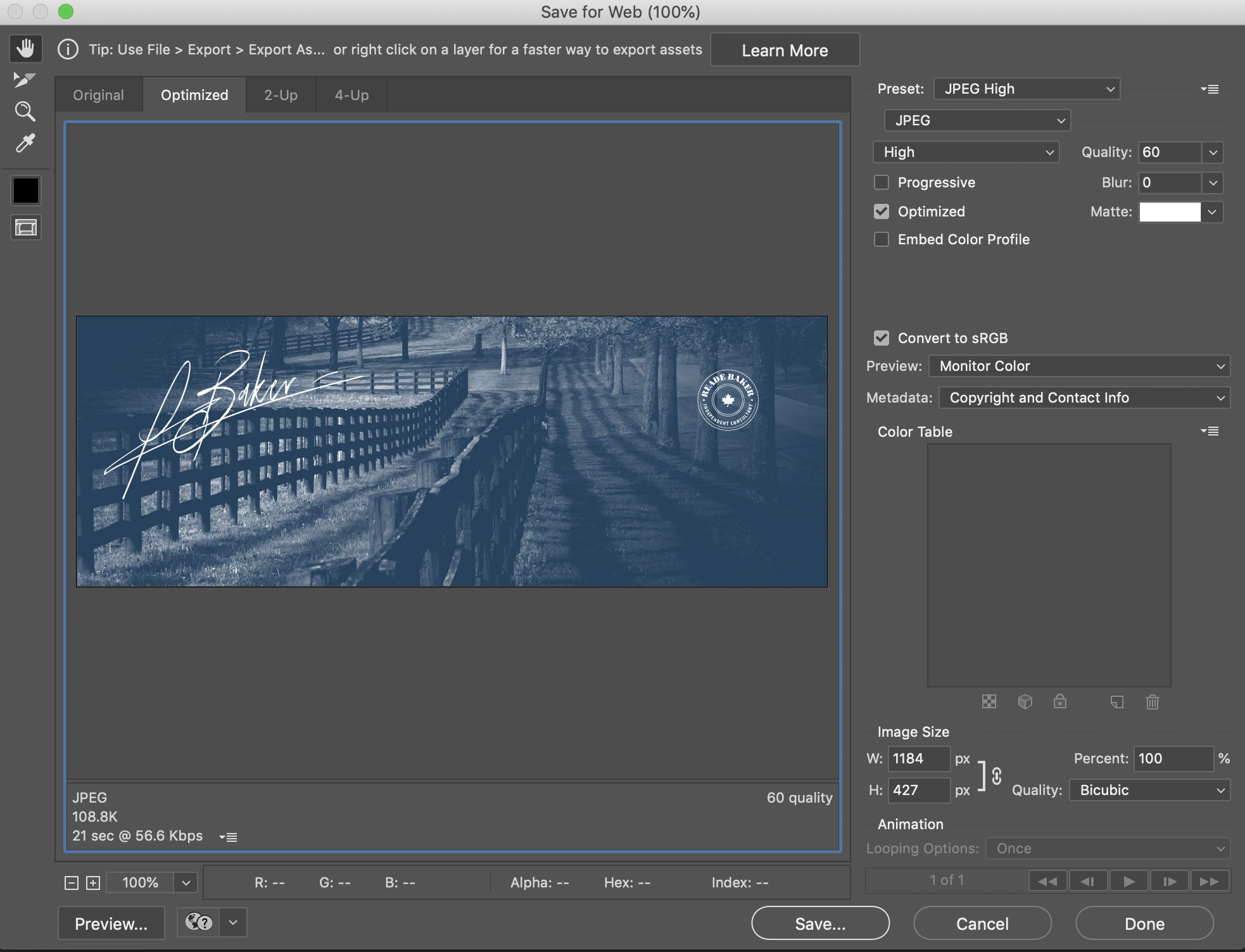Viewport: 1245px width, 952px height.
Task: Go to last animation frame
Action: (x=1210, y=881)
